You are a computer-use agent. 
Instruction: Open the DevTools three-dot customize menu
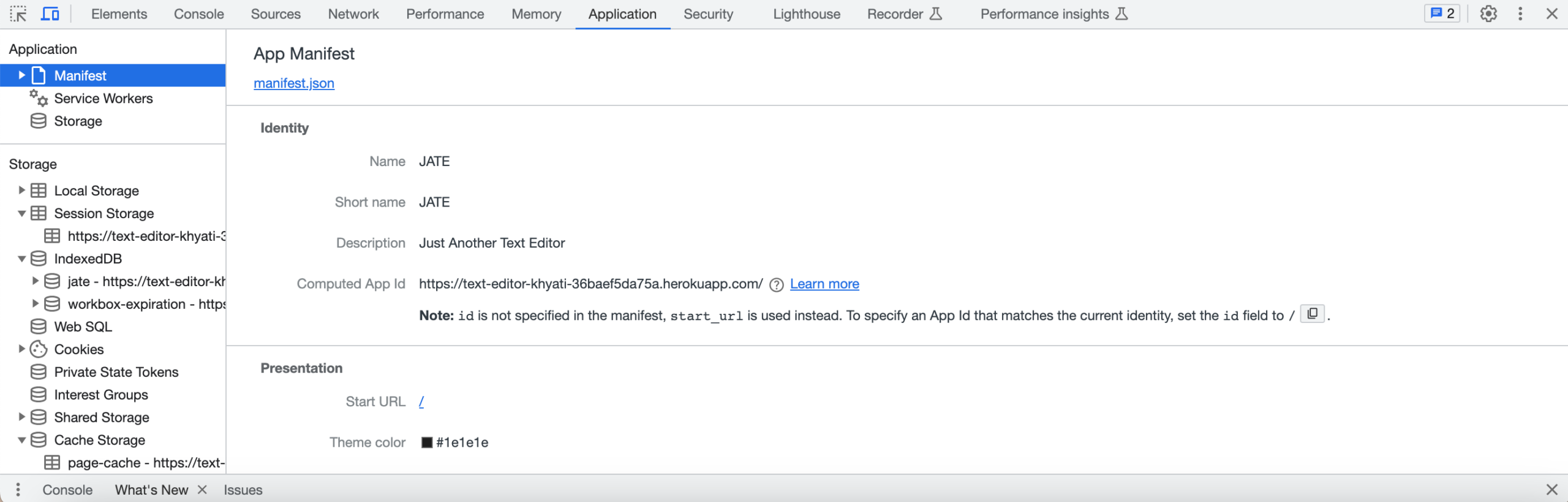pos(1520,13)
